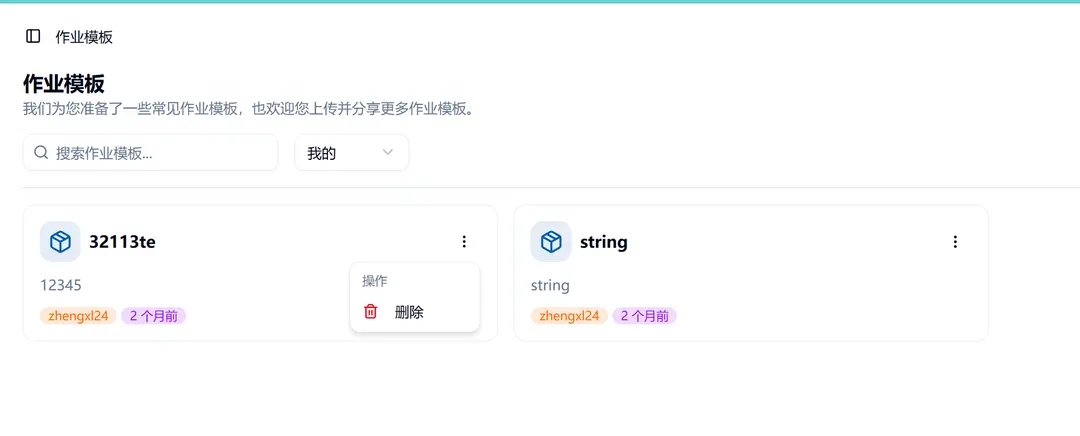Screen dimensions: 1080x436
Task: Click purple 2 个月前 tag on 32113te card
Action: 154,316
